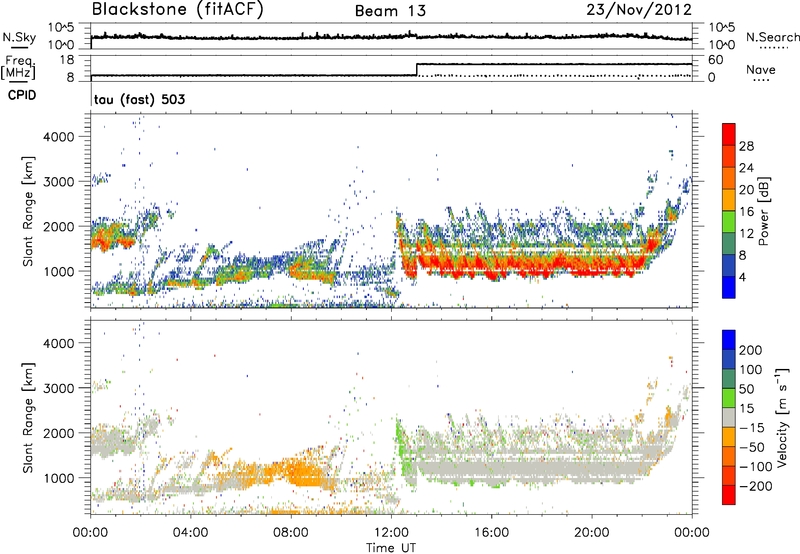This screenshot has width=800, height=554.
Task: Click the Power [dB] colorbar title
Action: click(763, 211)
